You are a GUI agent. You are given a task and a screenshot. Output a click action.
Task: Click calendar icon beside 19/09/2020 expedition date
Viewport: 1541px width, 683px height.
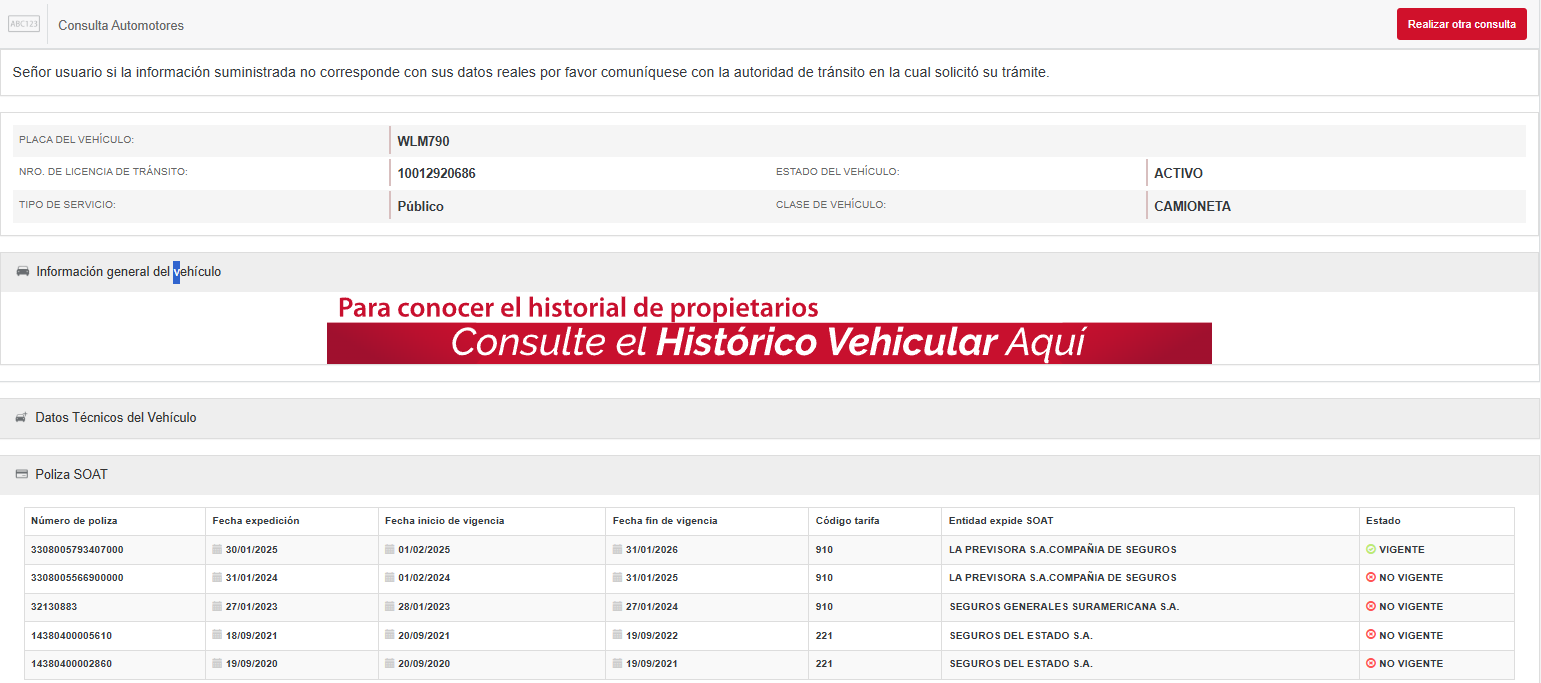coord(217,664)
